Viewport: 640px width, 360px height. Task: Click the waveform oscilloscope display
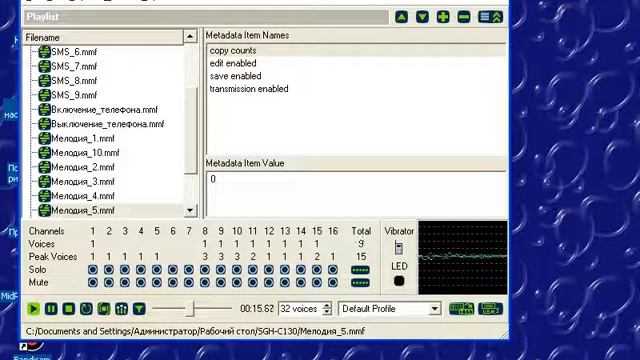pos(463,258)
